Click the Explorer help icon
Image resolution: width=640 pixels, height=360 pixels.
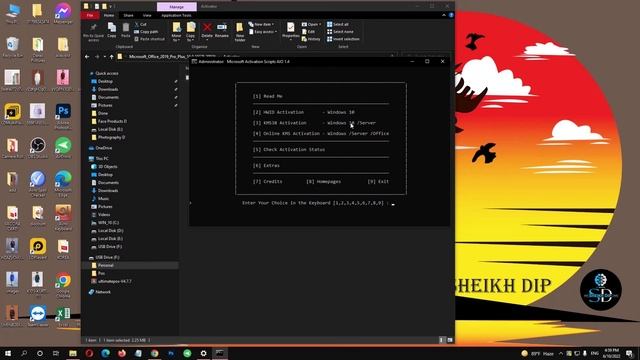(x=451, y=16)
